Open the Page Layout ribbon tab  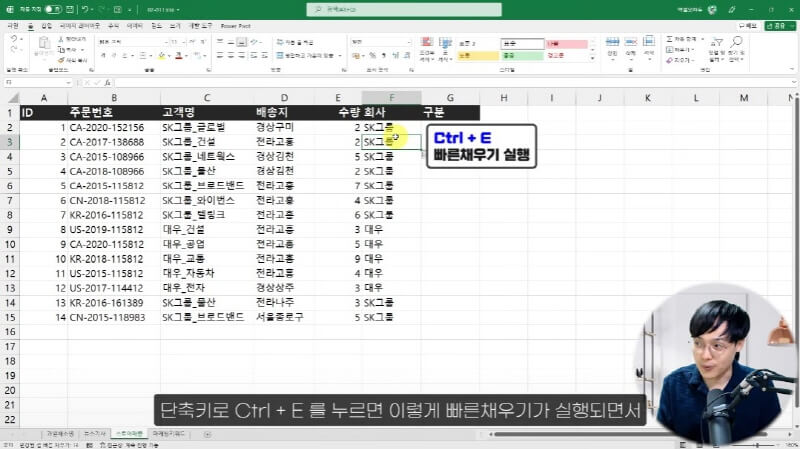click(x=80, y=26)
